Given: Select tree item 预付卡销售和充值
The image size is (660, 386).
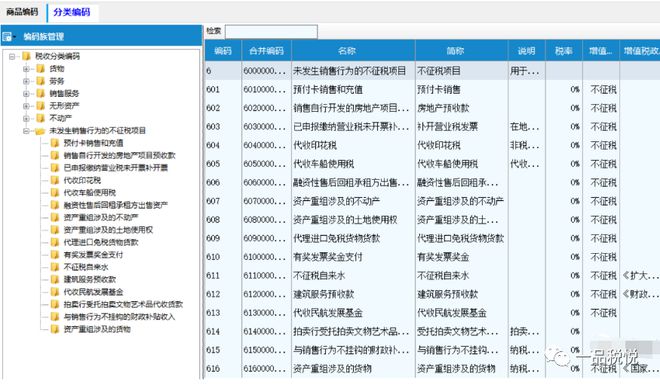Looking at the screenshot, I should (x=93, y=143).
